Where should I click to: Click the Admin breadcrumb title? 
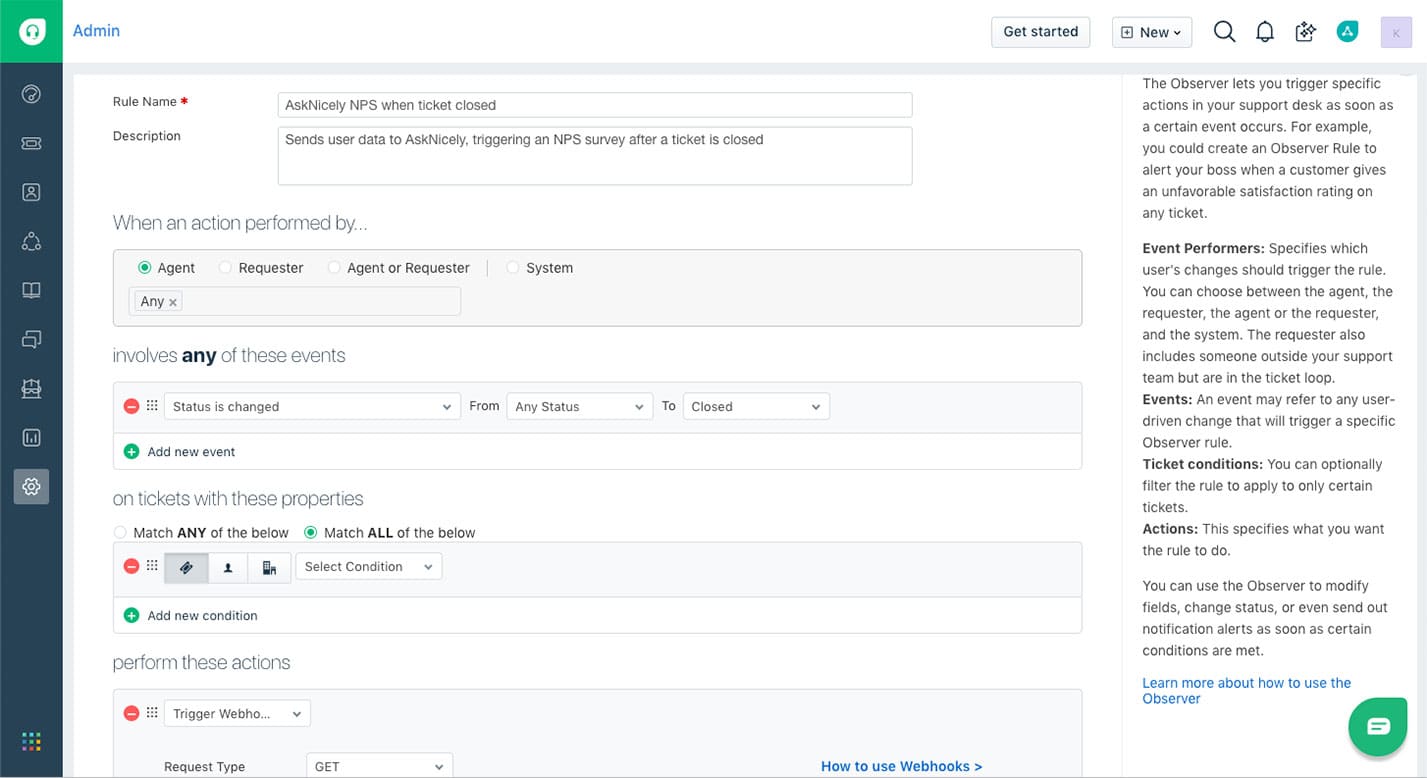coord(96,31)
